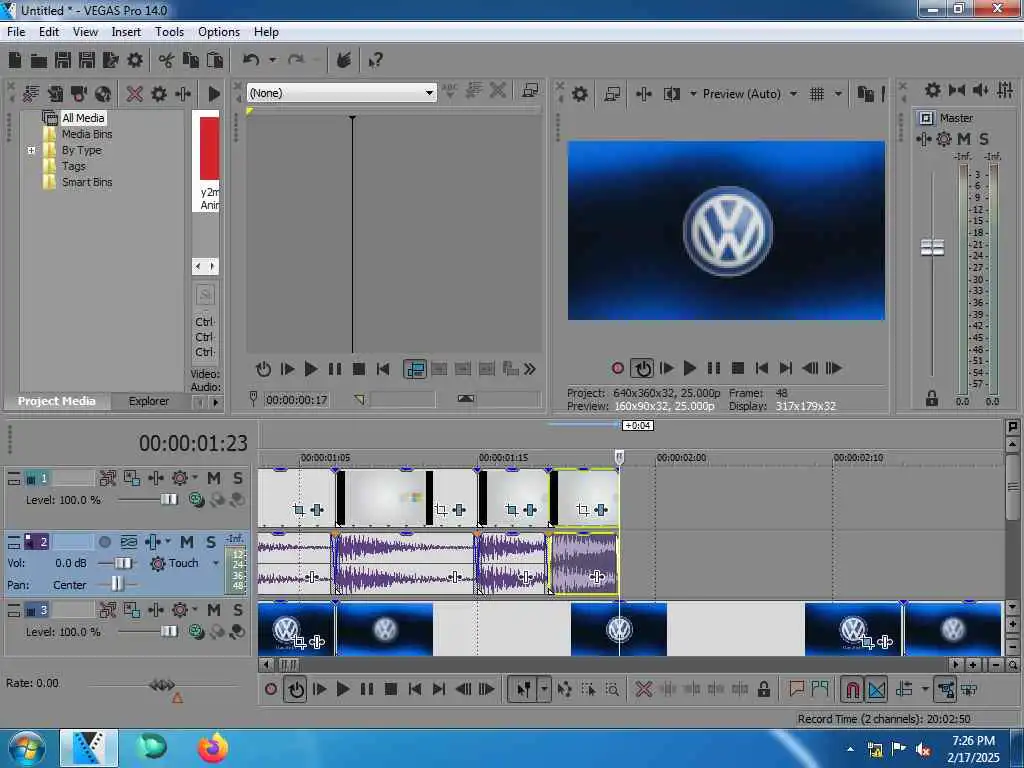
Task: Click the Delete red X in timeline toolbar
Action: (643, 689)
